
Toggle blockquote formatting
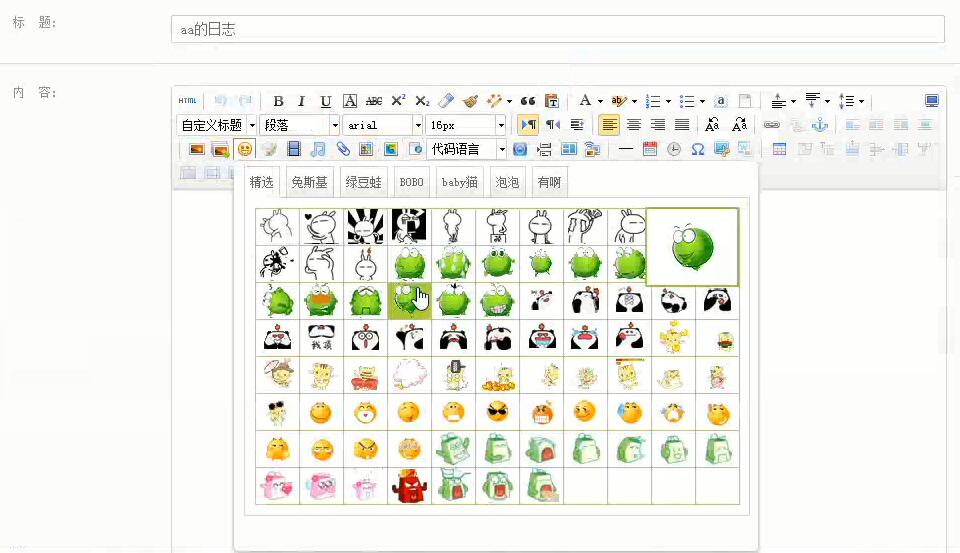coord(528,101)
